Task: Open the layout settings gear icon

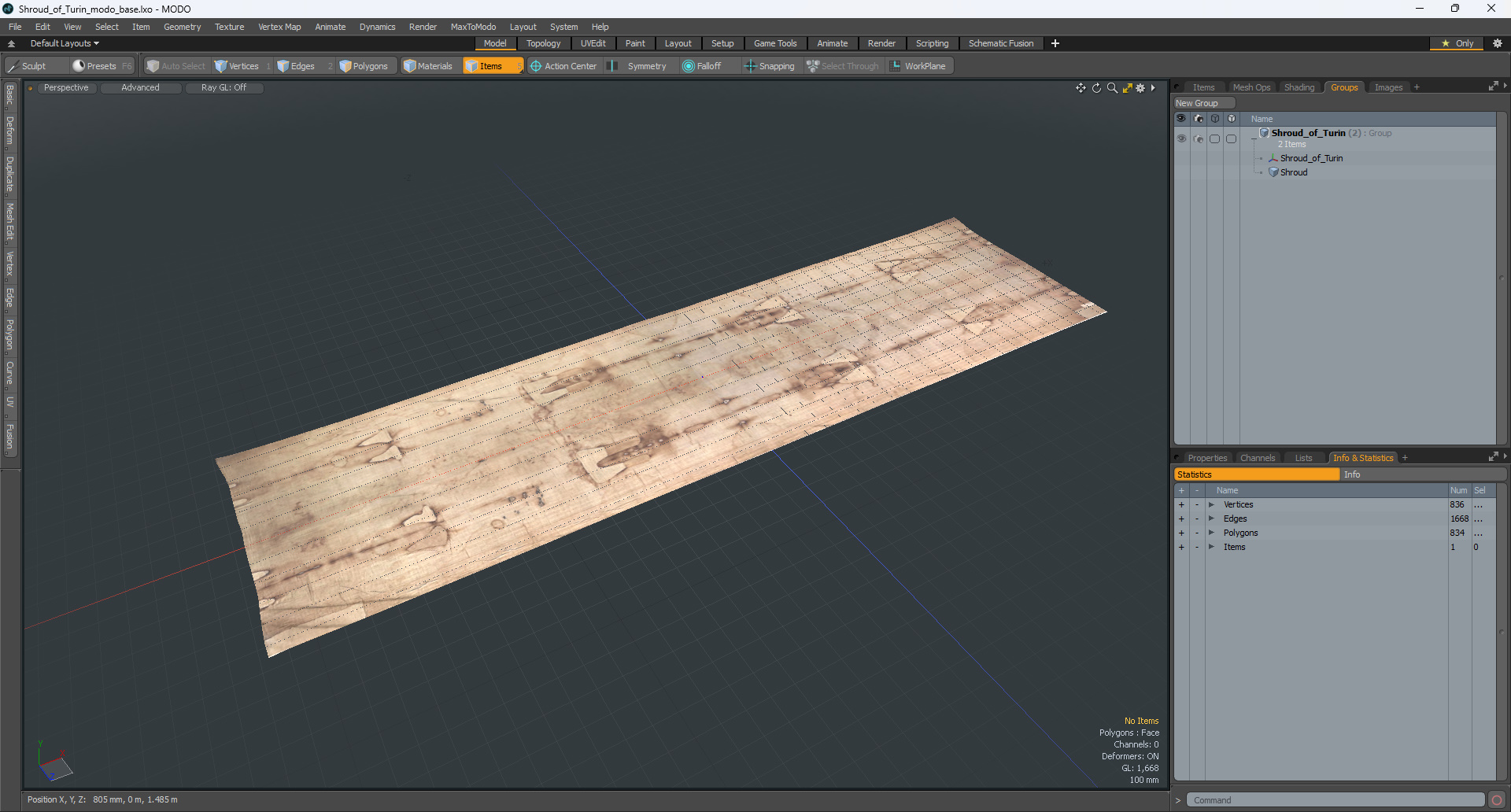Action: 1498,43
